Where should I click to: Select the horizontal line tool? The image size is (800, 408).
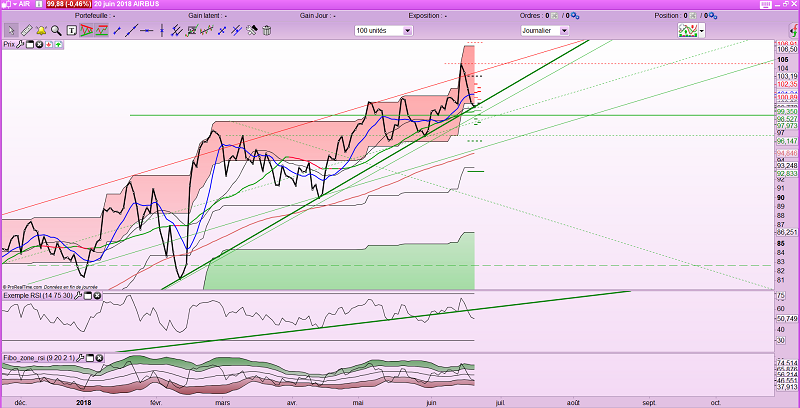pos(146,31)
